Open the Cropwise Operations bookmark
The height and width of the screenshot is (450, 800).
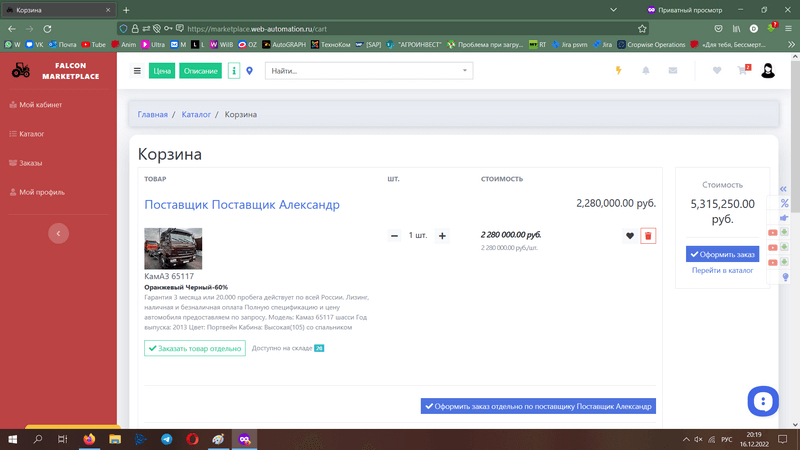(651, 44)
